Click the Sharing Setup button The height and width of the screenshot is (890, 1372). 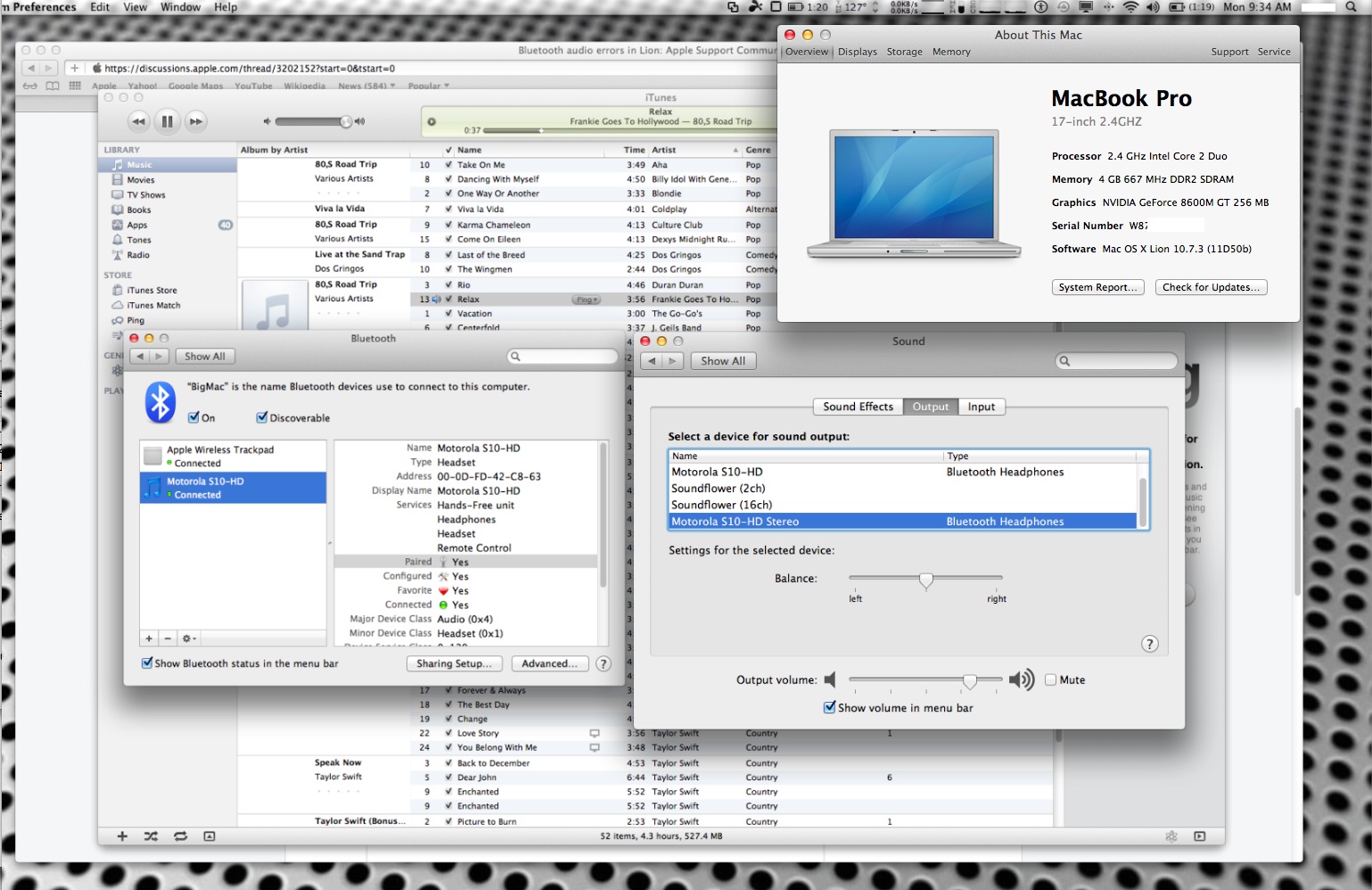tap(455, 663)
